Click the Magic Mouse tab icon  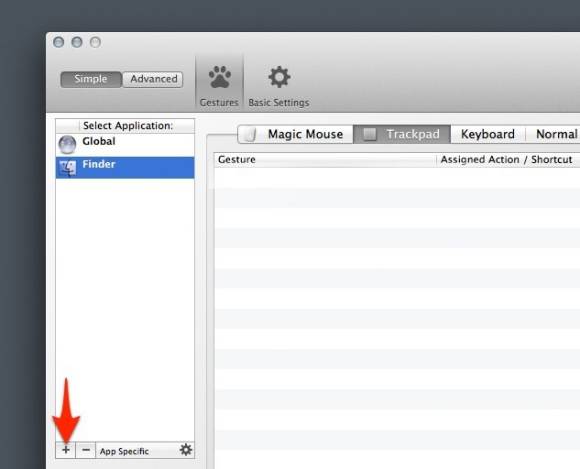click(x=250, y=135)
